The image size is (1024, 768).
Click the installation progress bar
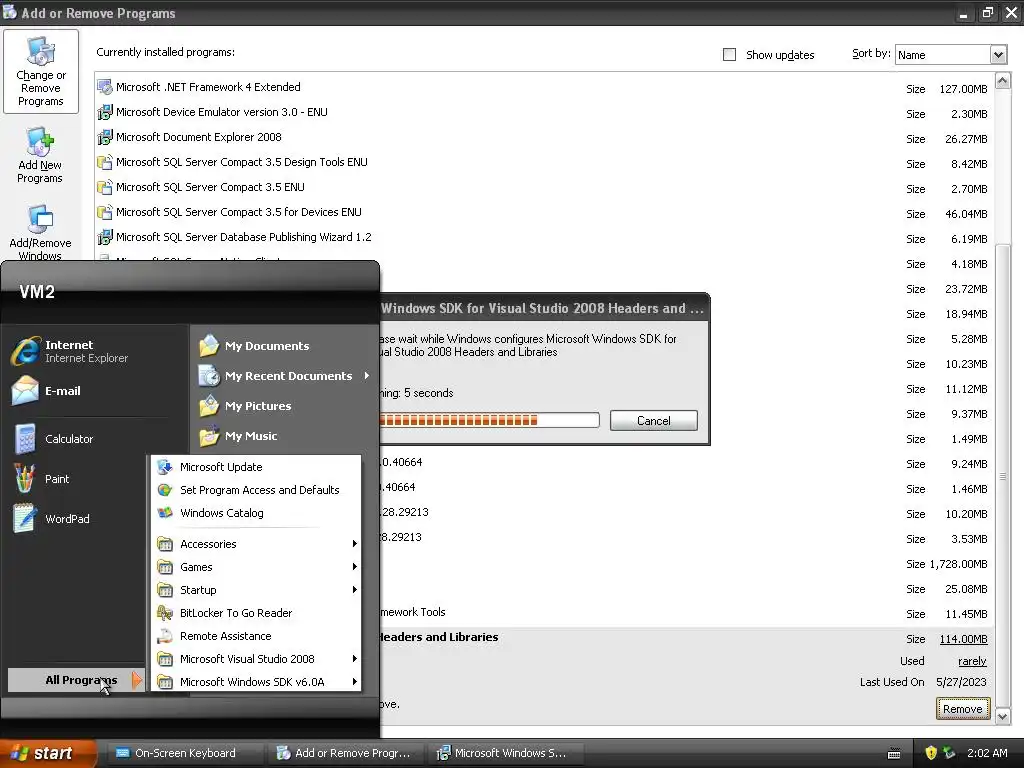pyautogui.click(x=489, y=420)
